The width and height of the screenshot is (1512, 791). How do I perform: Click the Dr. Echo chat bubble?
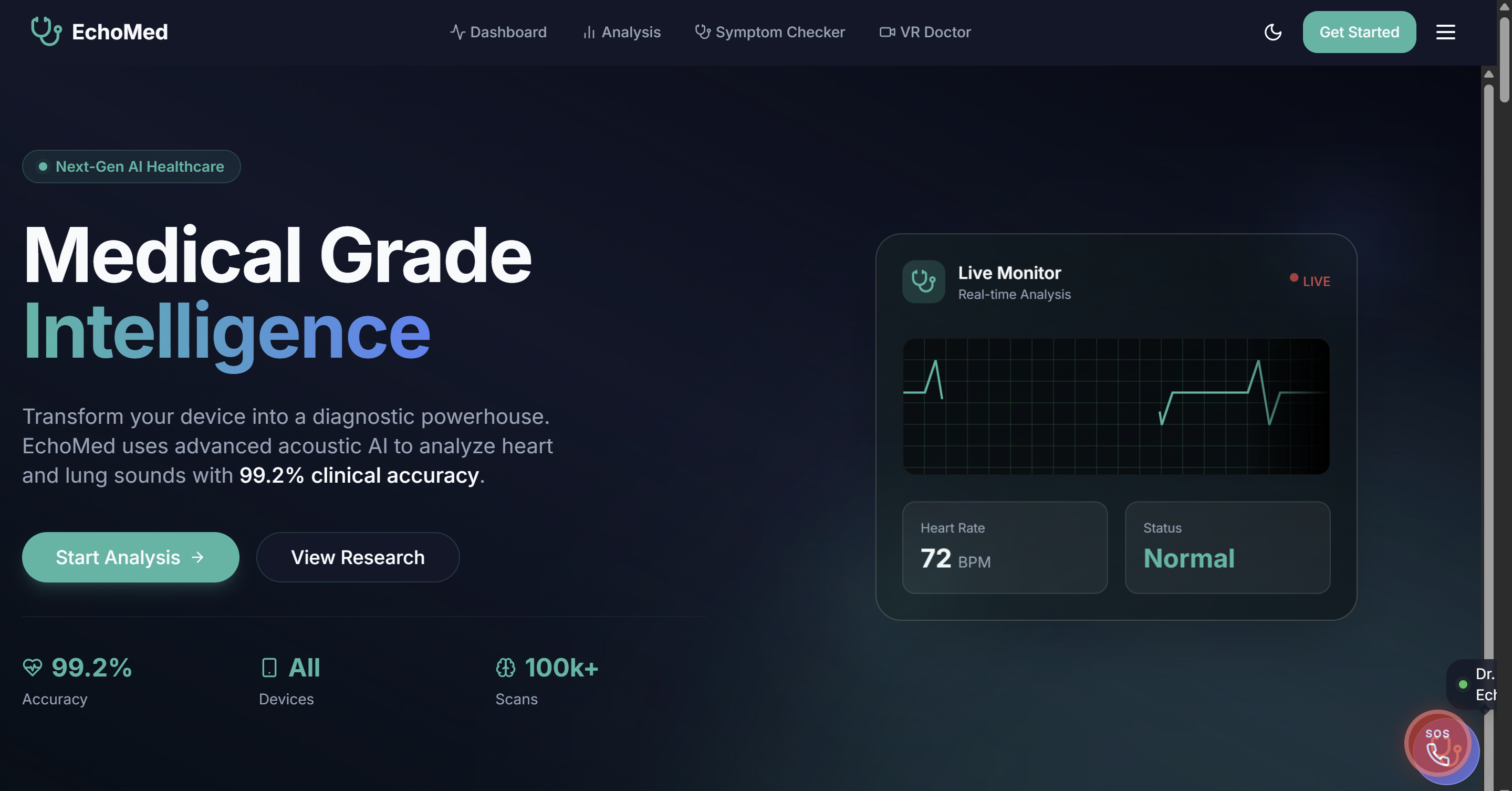coord(1478,684)
